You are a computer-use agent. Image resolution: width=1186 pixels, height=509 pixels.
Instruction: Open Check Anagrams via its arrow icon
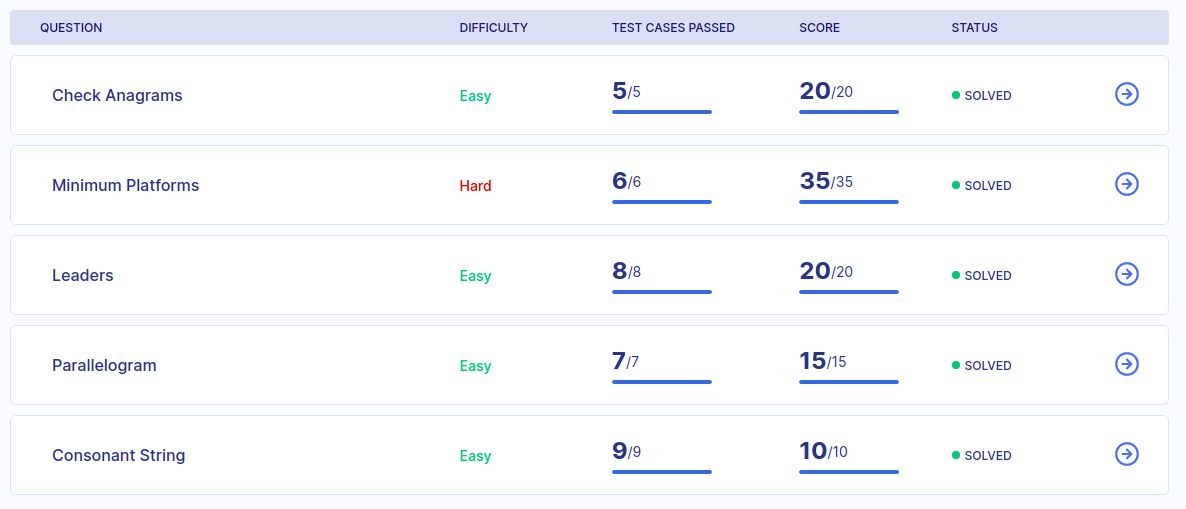click(1126, 95)
